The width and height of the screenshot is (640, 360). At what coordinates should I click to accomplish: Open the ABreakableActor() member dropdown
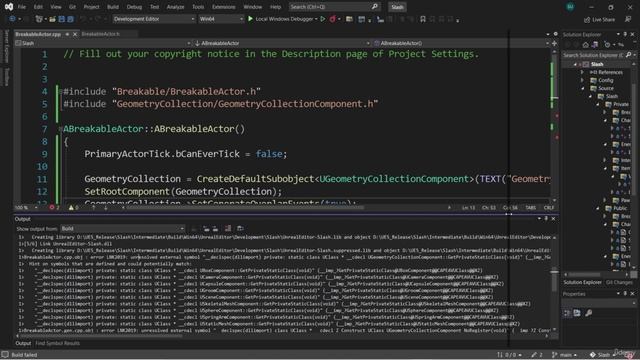(x=461, y=43)
